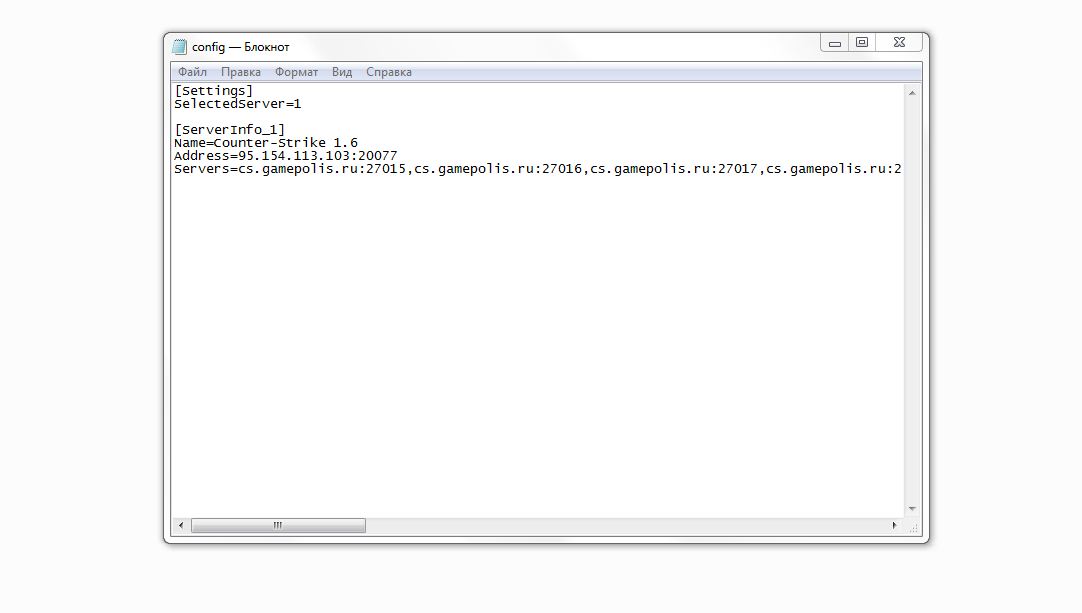Click the Servers=cs.gamepolis.ru:27015 text
This screenshot has width=1082, height=613.
click(290, 168)
